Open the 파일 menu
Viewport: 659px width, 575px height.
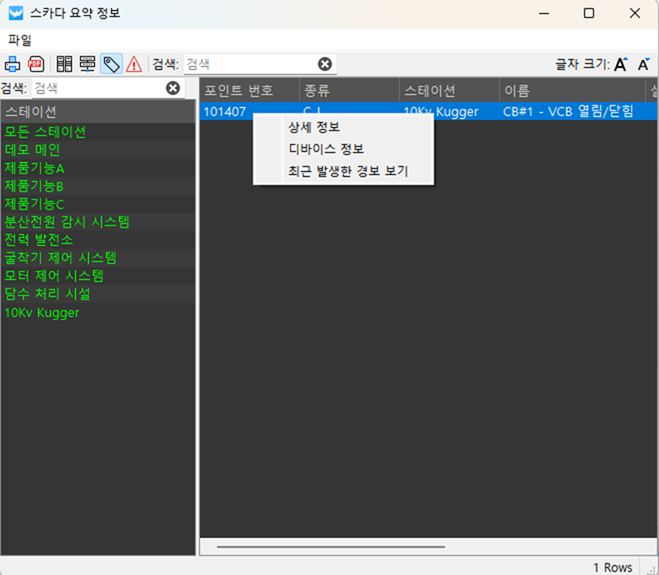click(20, 40)
